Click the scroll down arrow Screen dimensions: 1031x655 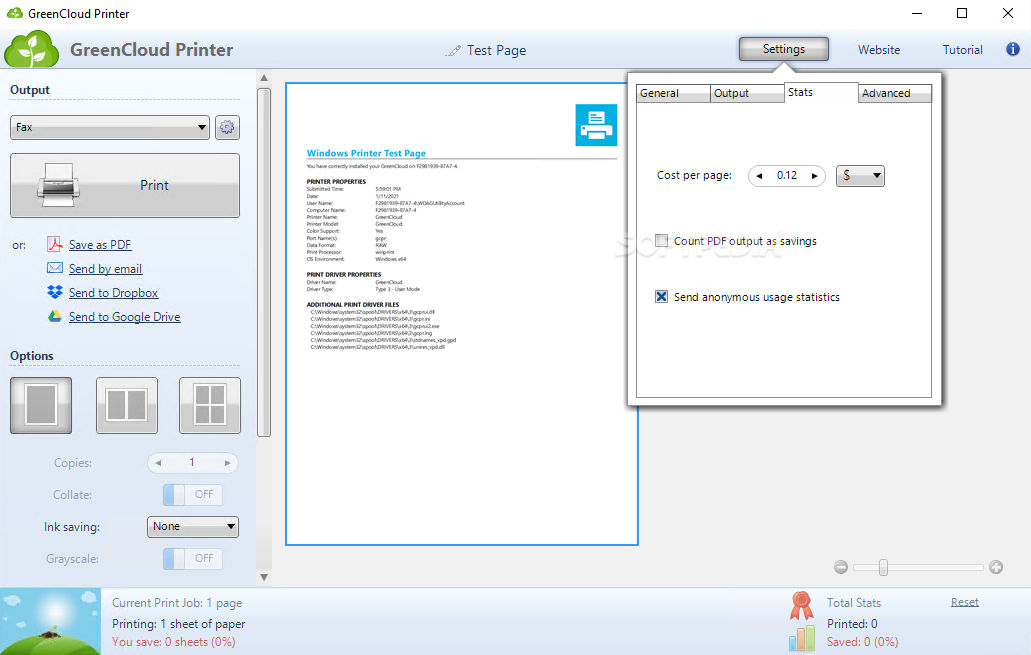point(264,577)
